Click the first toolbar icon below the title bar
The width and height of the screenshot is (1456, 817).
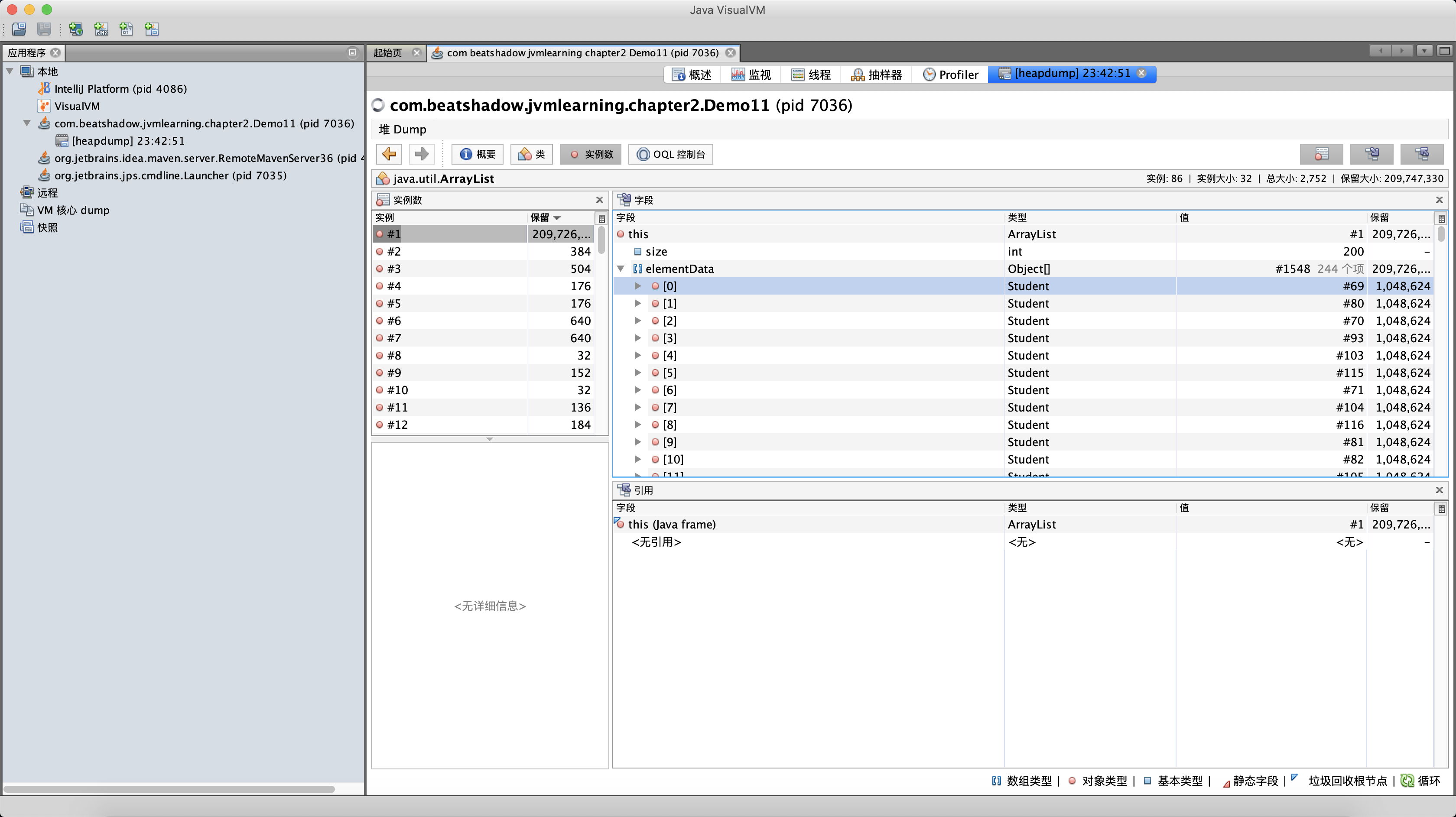coord(19,29)
